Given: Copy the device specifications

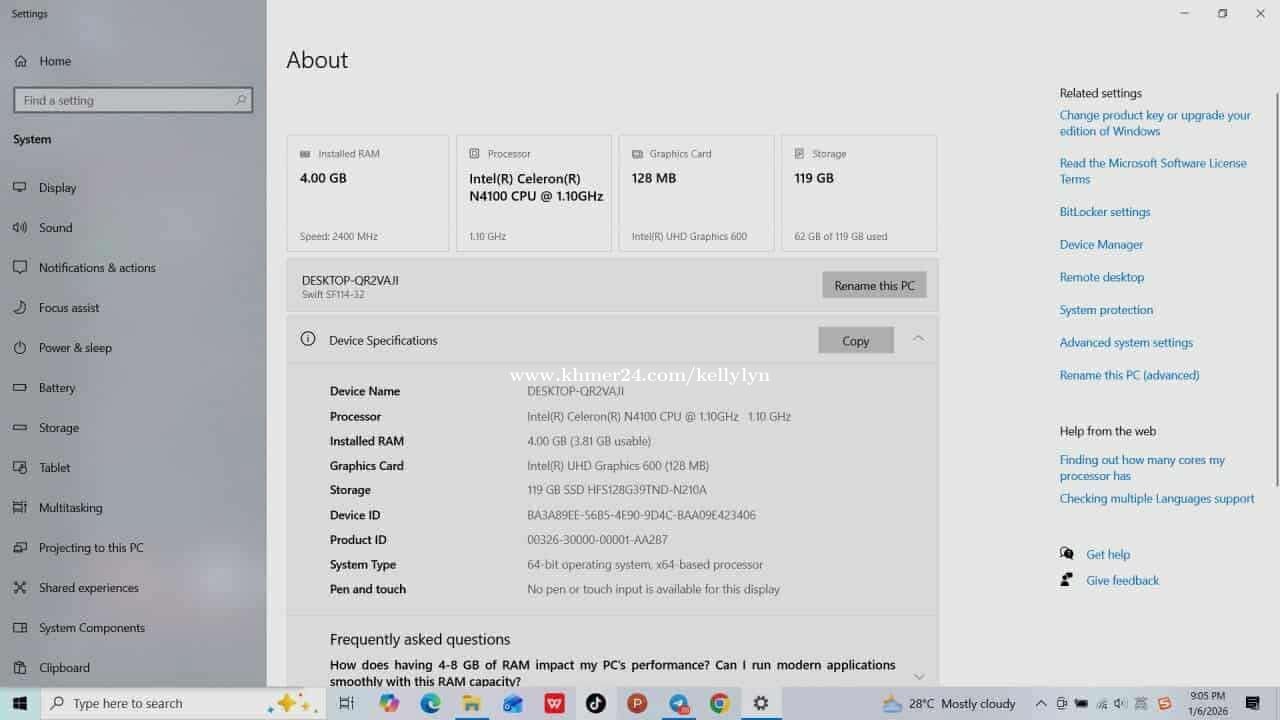Looking at the screenshot, I should (855, 341).
